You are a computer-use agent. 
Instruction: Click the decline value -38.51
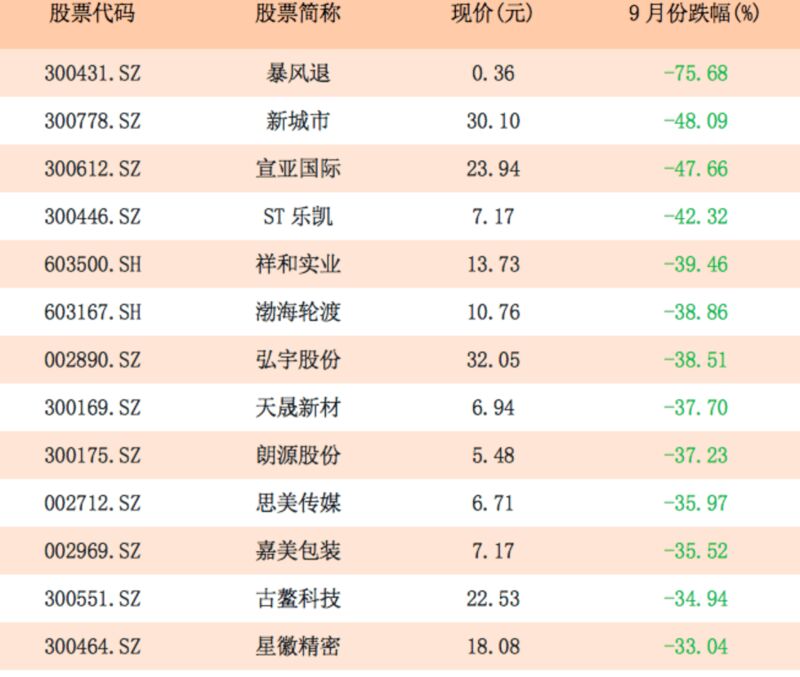click(x=695, y=360)
